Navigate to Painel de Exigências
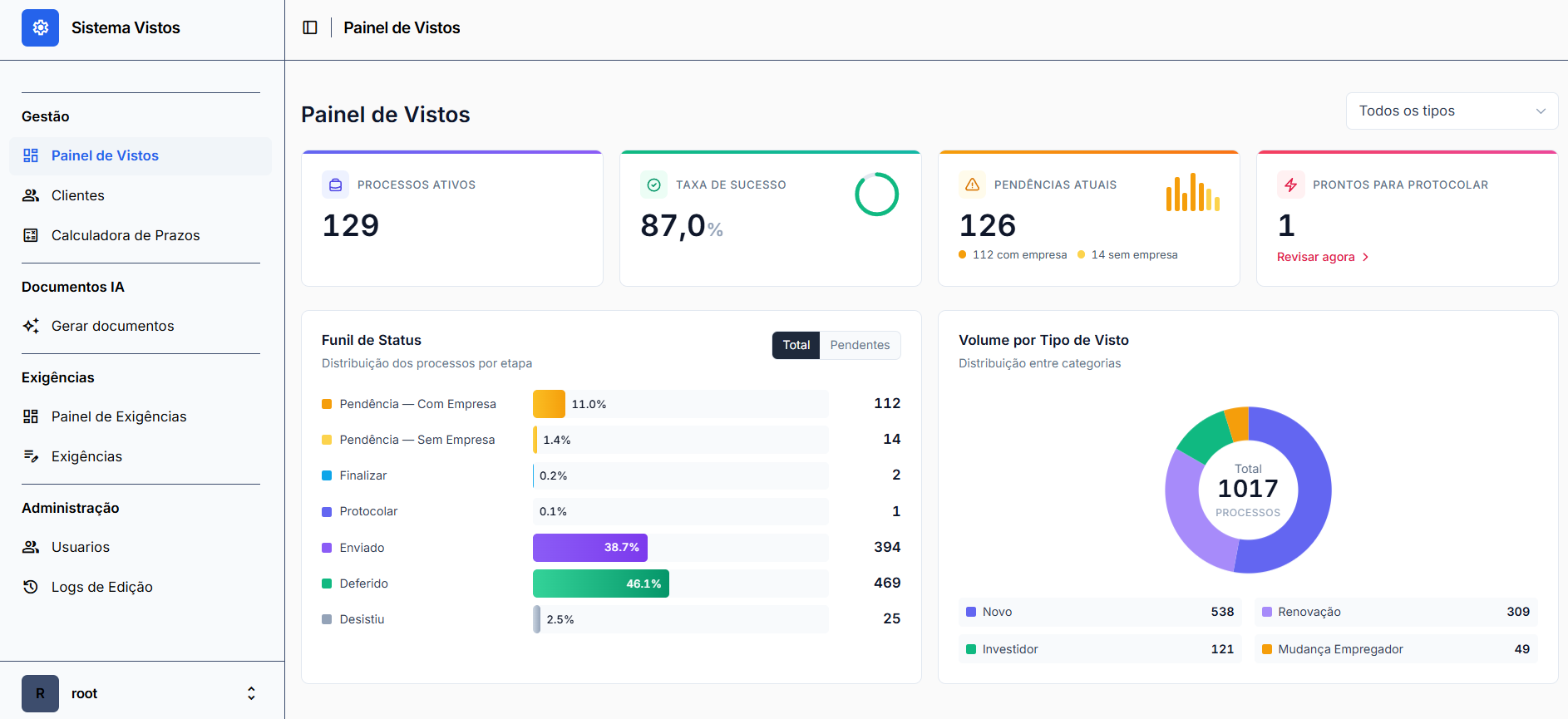1568x719 pixels. [x=141, y=416]
